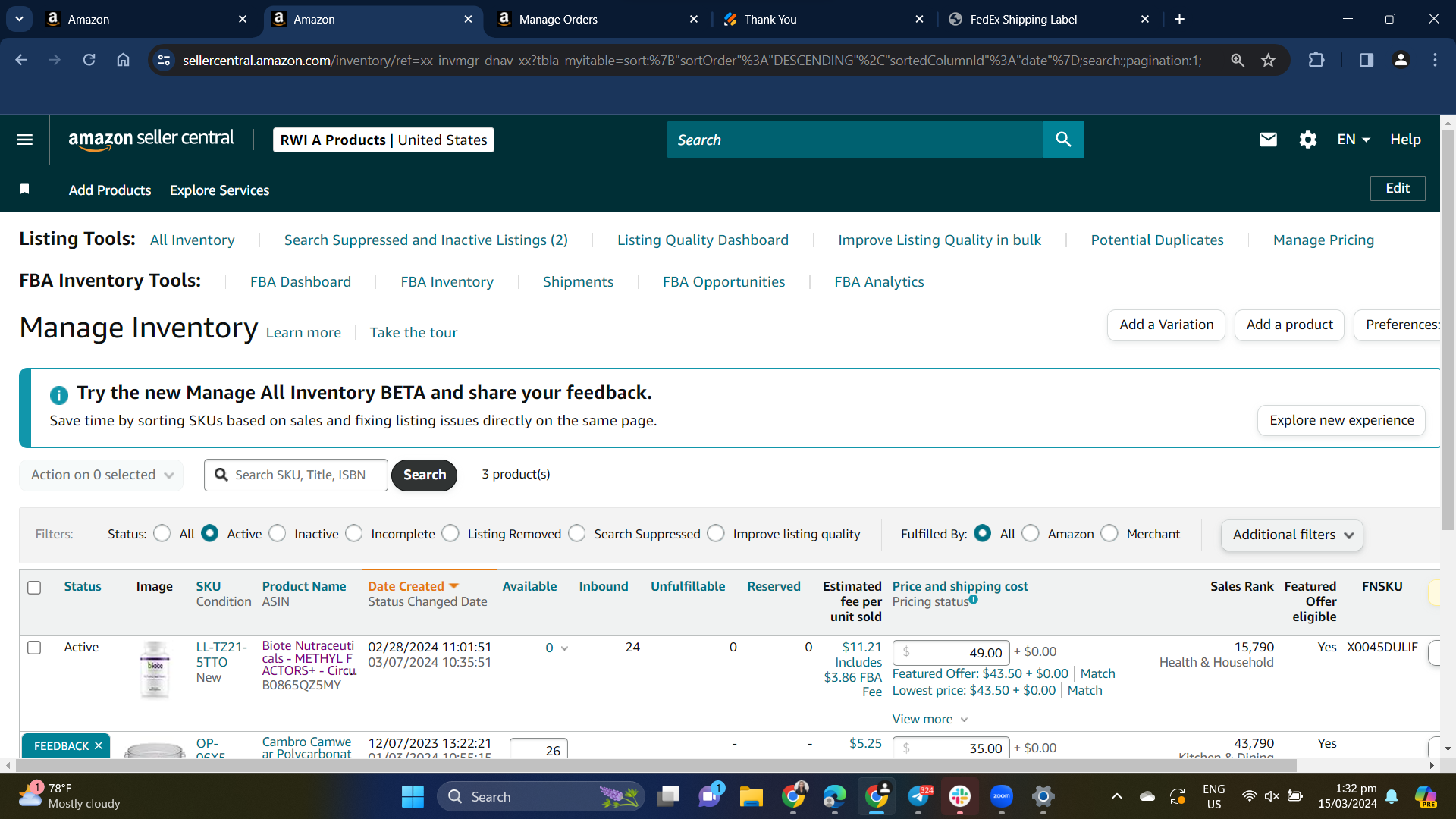1456x819 pixels.
Task: Select the Listing Removed radio button
Action: [x=450, y=534]
